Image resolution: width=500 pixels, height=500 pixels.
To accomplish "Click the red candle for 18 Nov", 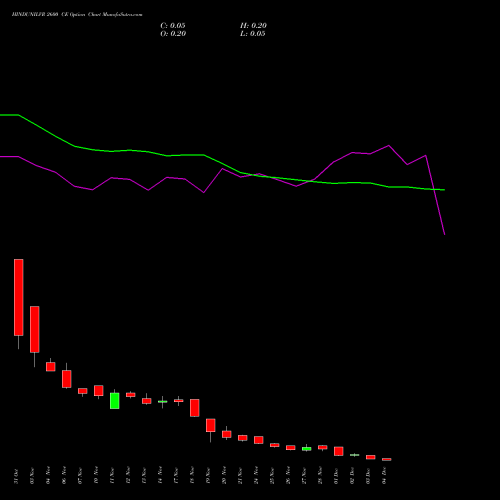I will [195, 408].
